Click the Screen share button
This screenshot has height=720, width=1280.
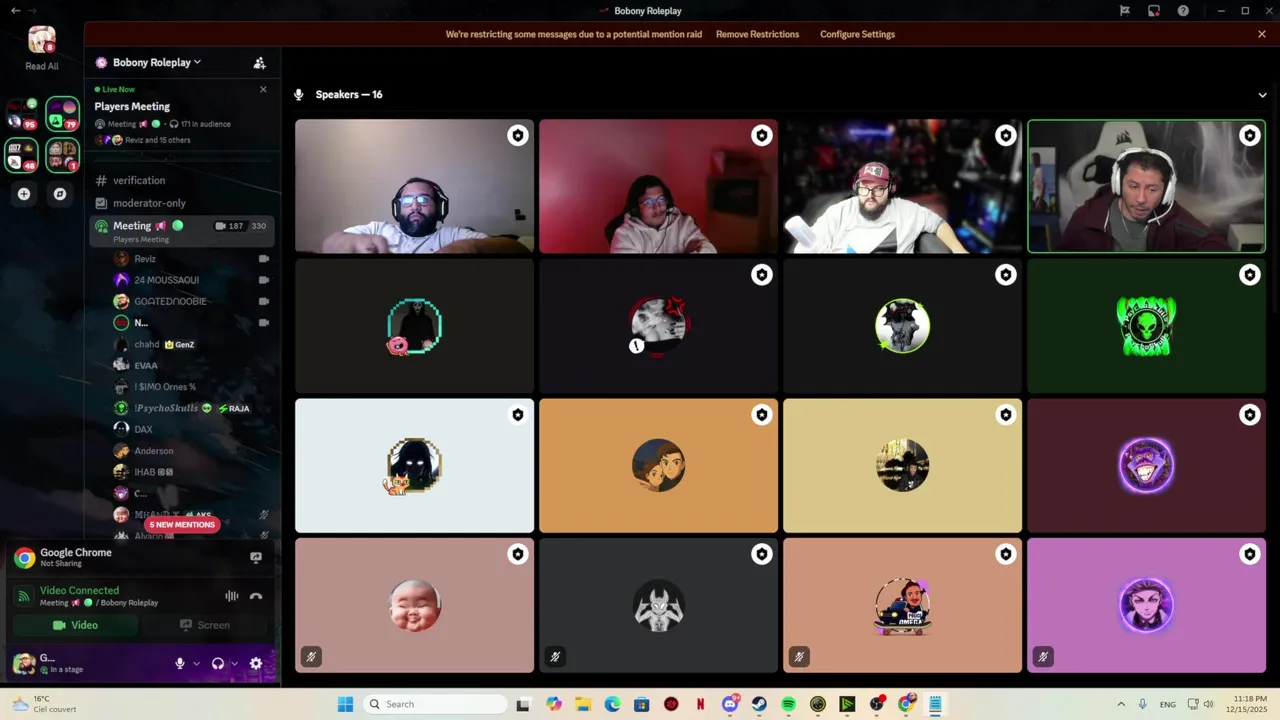tap(205, 625)
